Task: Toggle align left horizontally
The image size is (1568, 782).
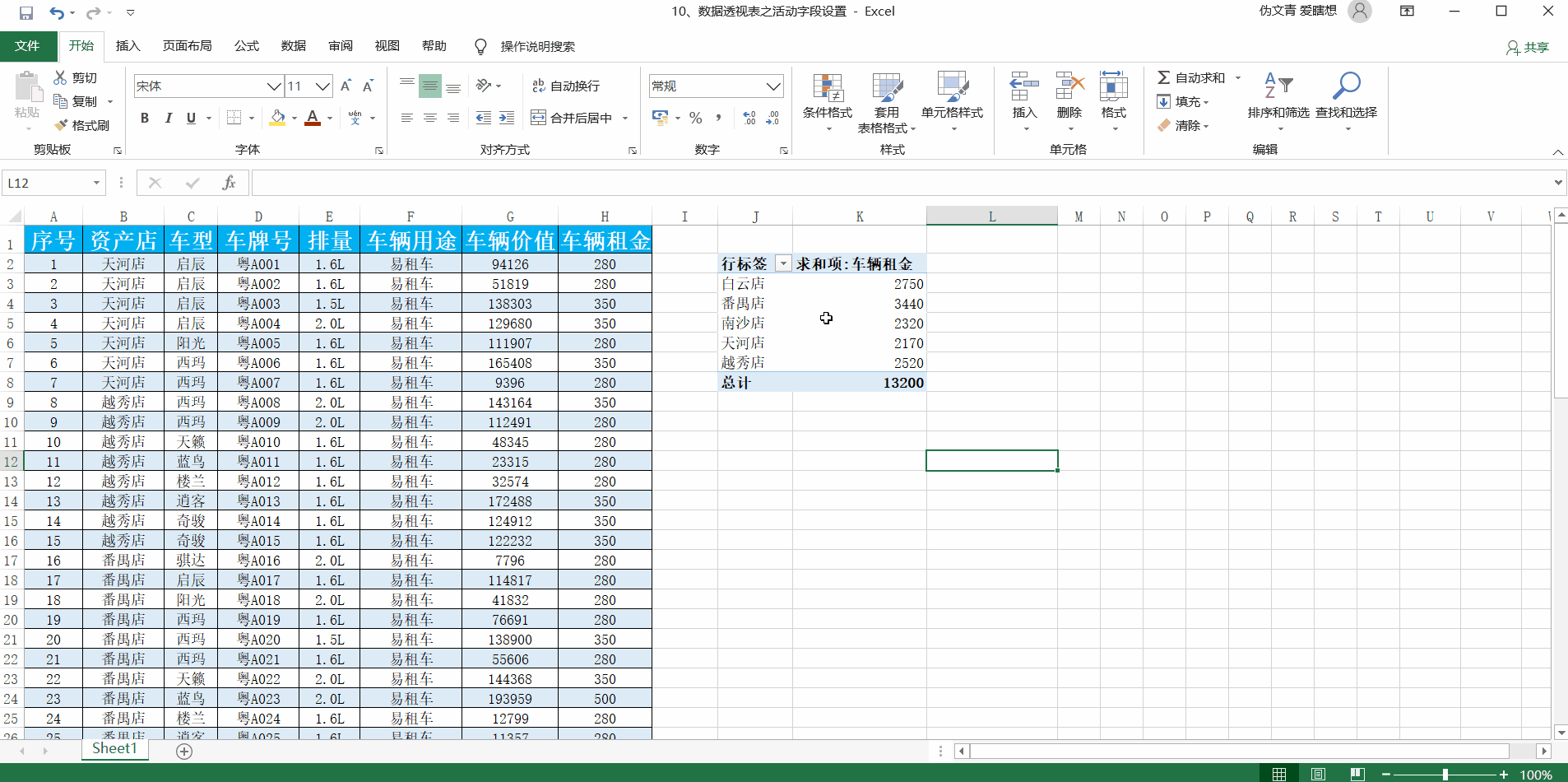Action: [406, 118]
